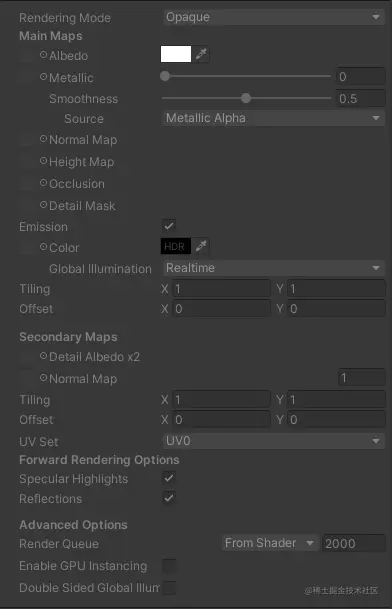Open the Occlusion texture picker icon
Screen dimensions: 392x609
[x=44, y=183]
